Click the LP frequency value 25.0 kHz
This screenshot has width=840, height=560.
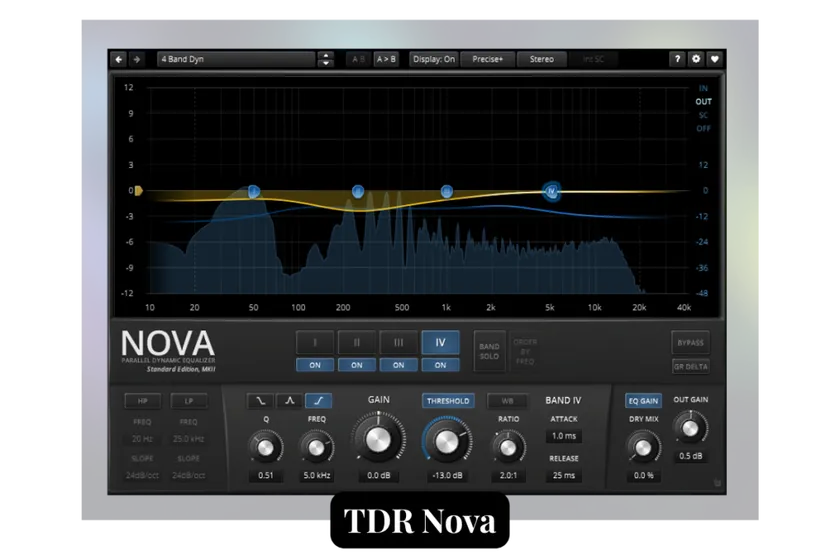pos(189,439)
